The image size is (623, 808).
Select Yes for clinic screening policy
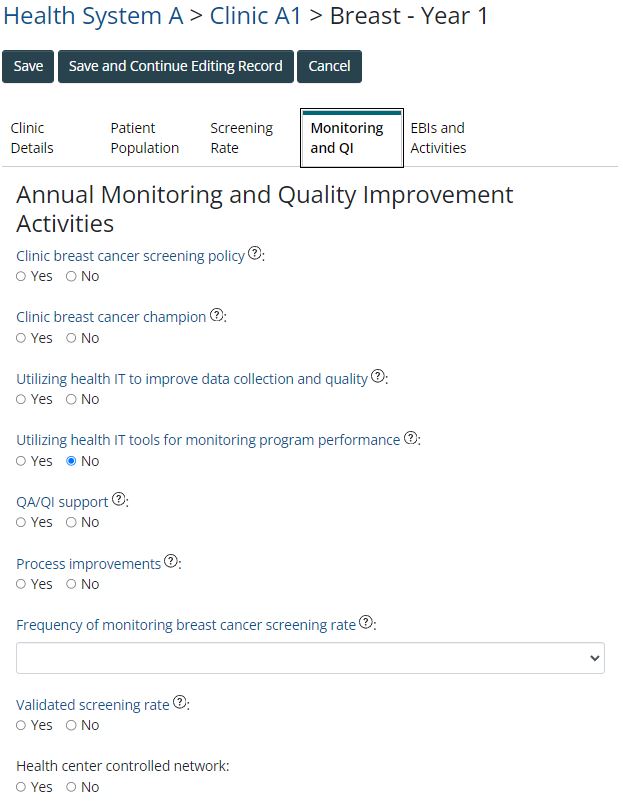(21, 277)
